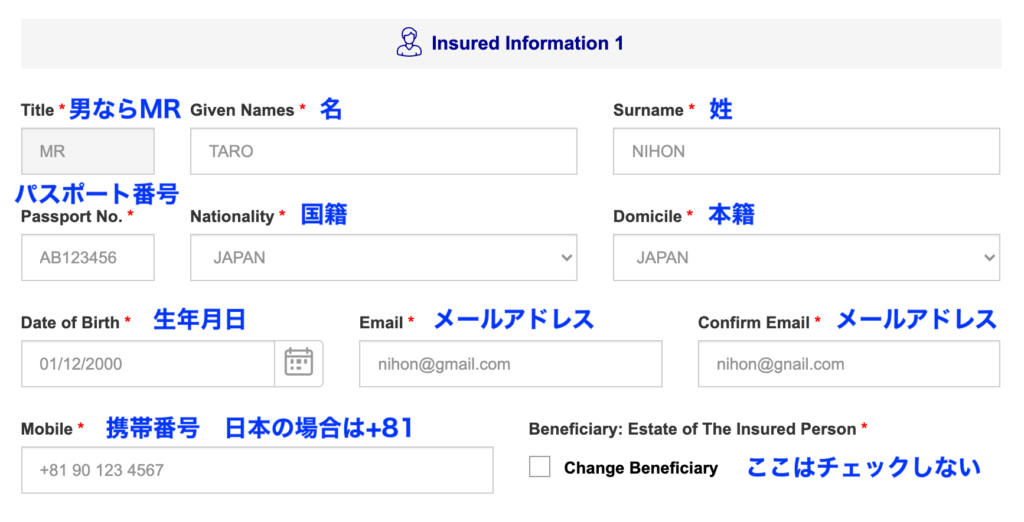Open the Title field showing MR
1024x522 pixels.
88,151
